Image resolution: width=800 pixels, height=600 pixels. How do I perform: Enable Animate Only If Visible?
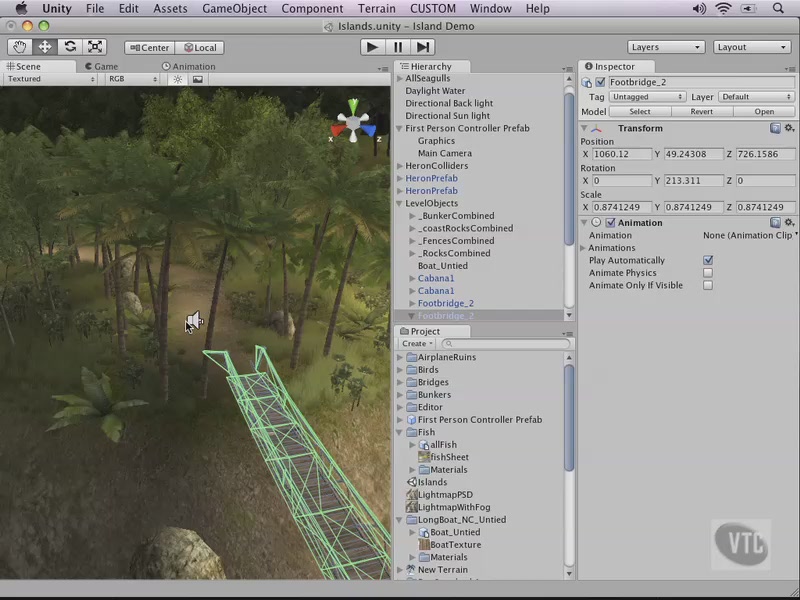coord(708,285)
